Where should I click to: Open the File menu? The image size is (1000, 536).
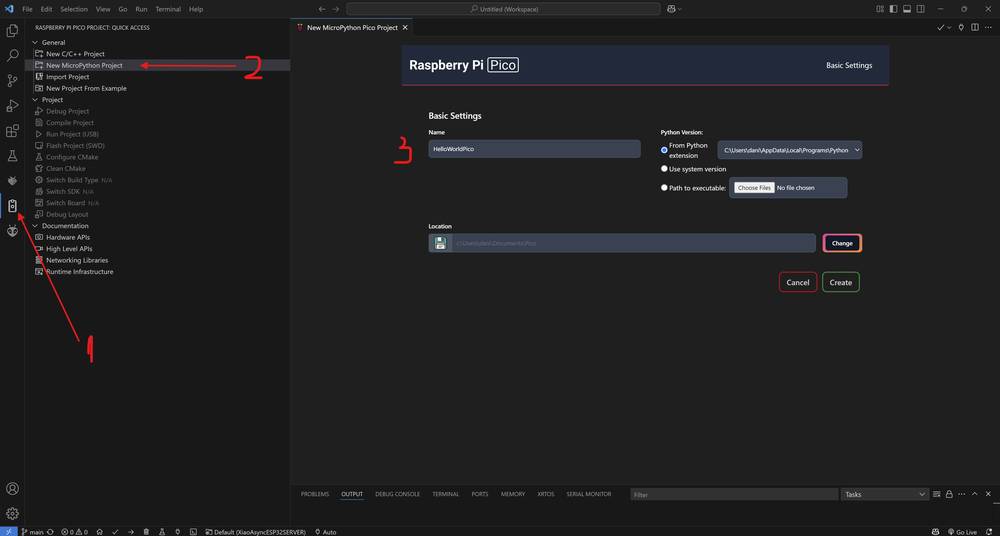[x=27, y=9]
